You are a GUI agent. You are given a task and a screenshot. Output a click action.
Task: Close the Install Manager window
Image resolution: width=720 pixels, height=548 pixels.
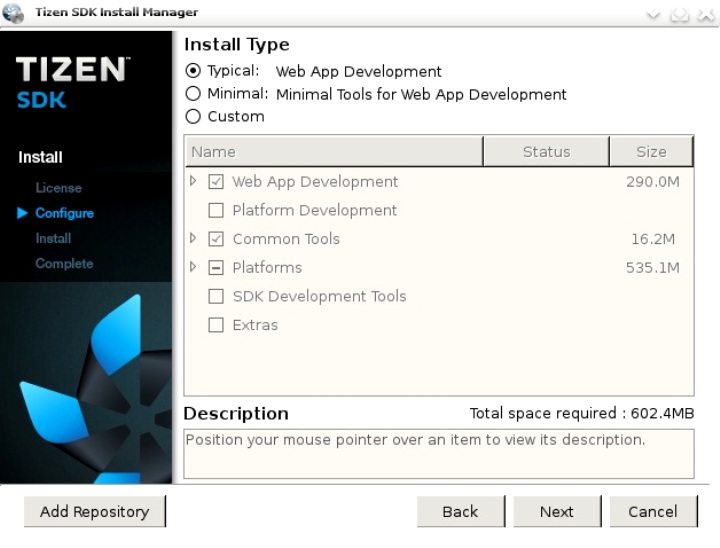pos(706,15)
